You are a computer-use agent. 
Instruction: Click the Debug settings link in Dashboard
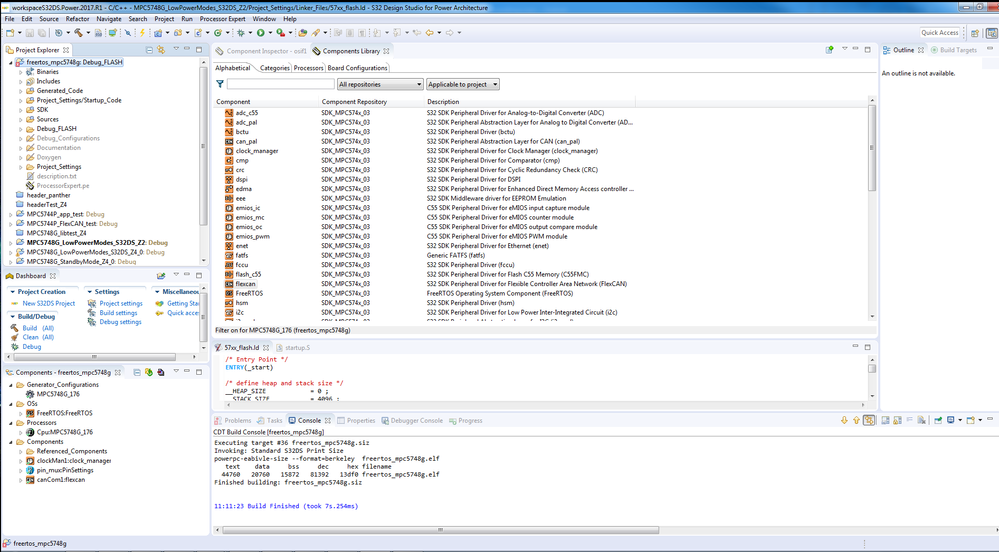tap(120, 323)
